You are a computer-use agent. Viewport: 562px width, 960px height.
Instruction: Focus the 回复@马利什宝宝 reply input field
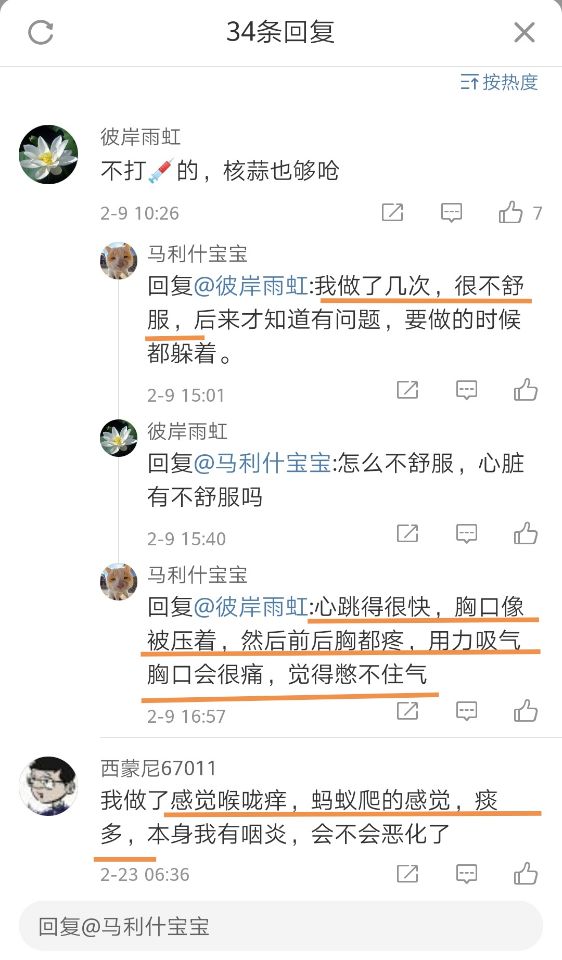pos(281,926)
